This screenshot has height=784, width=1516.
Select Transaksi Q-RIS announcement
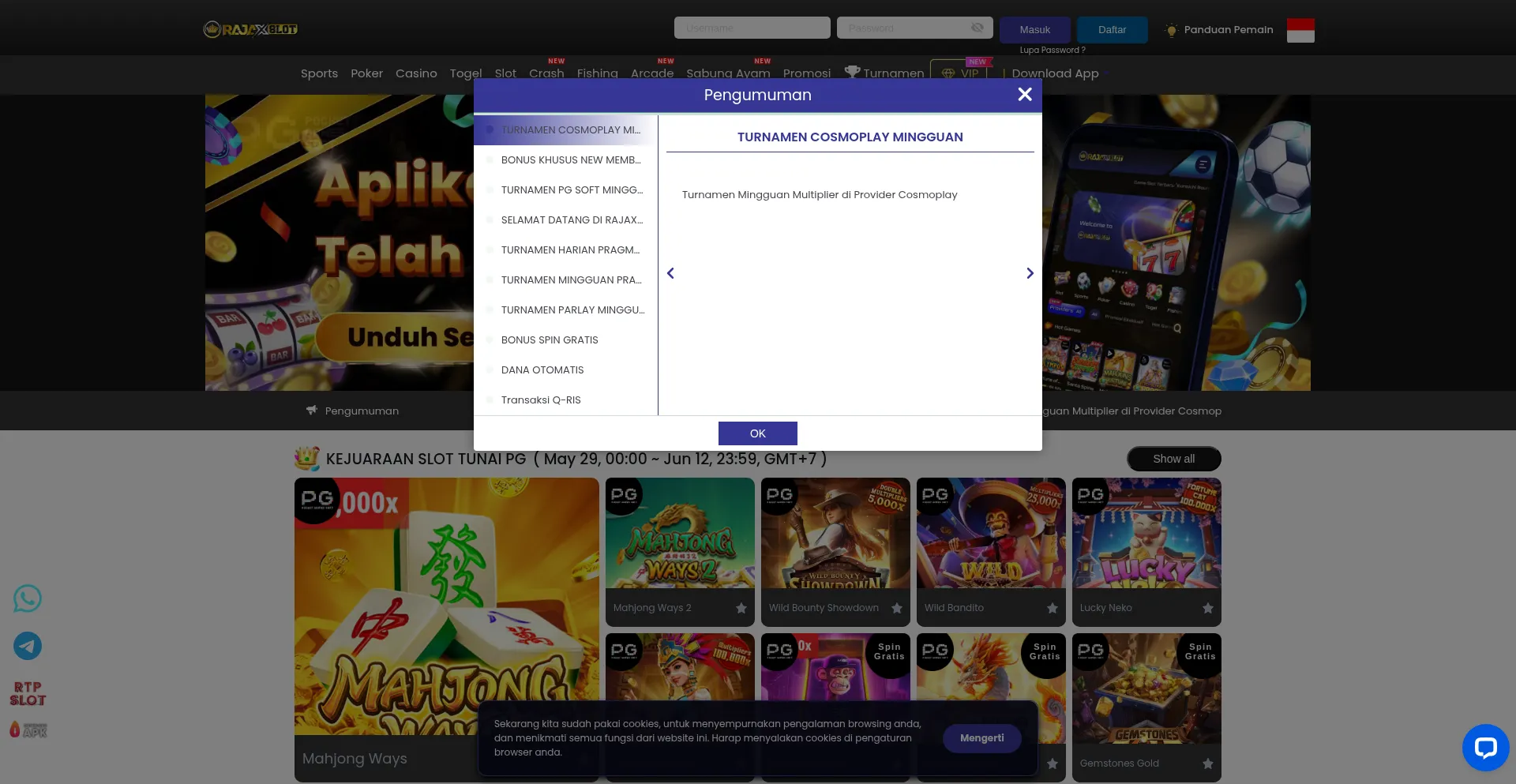click(x=565, y=400)
